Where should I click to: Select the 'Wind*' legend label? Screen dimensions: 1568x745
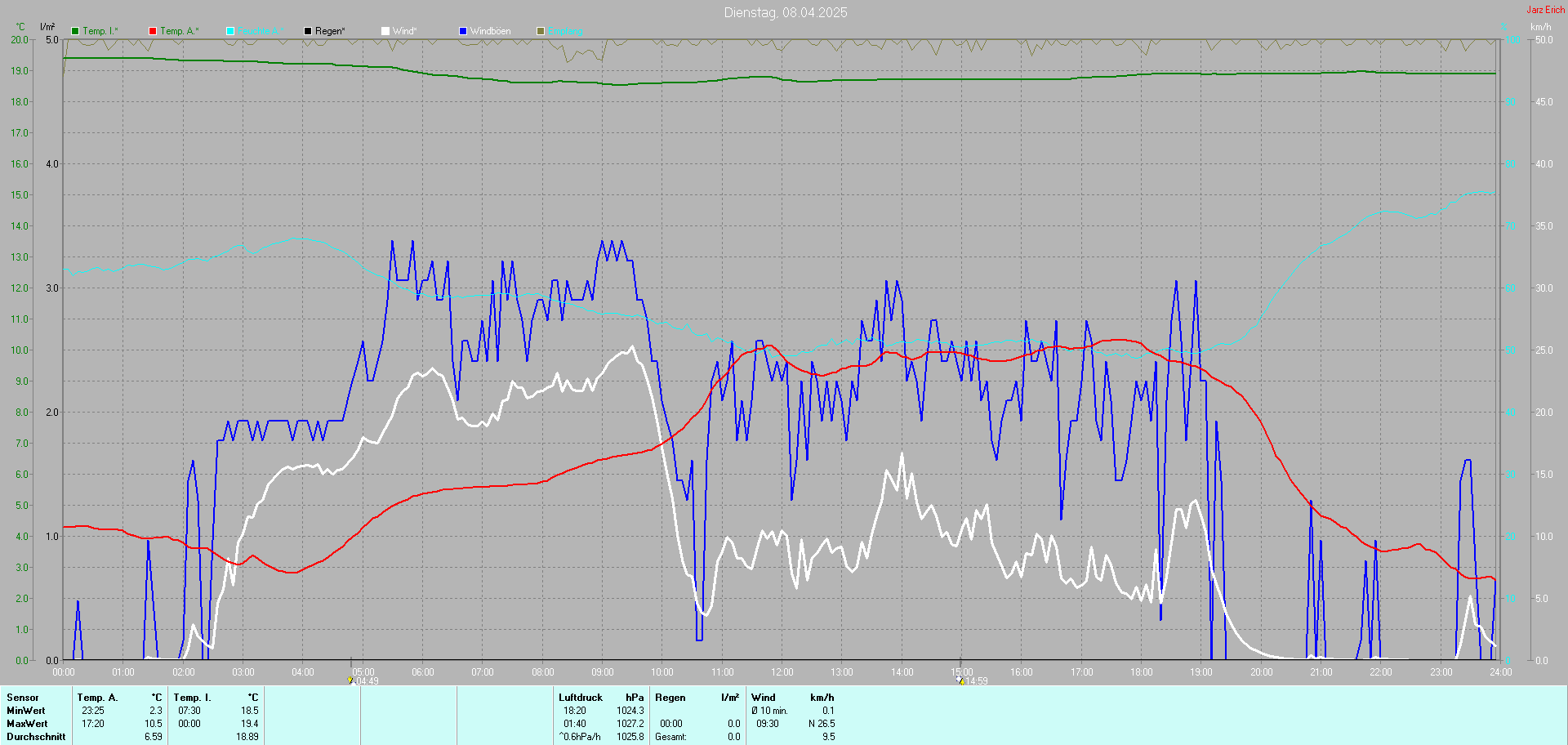(x=405, y=31)
